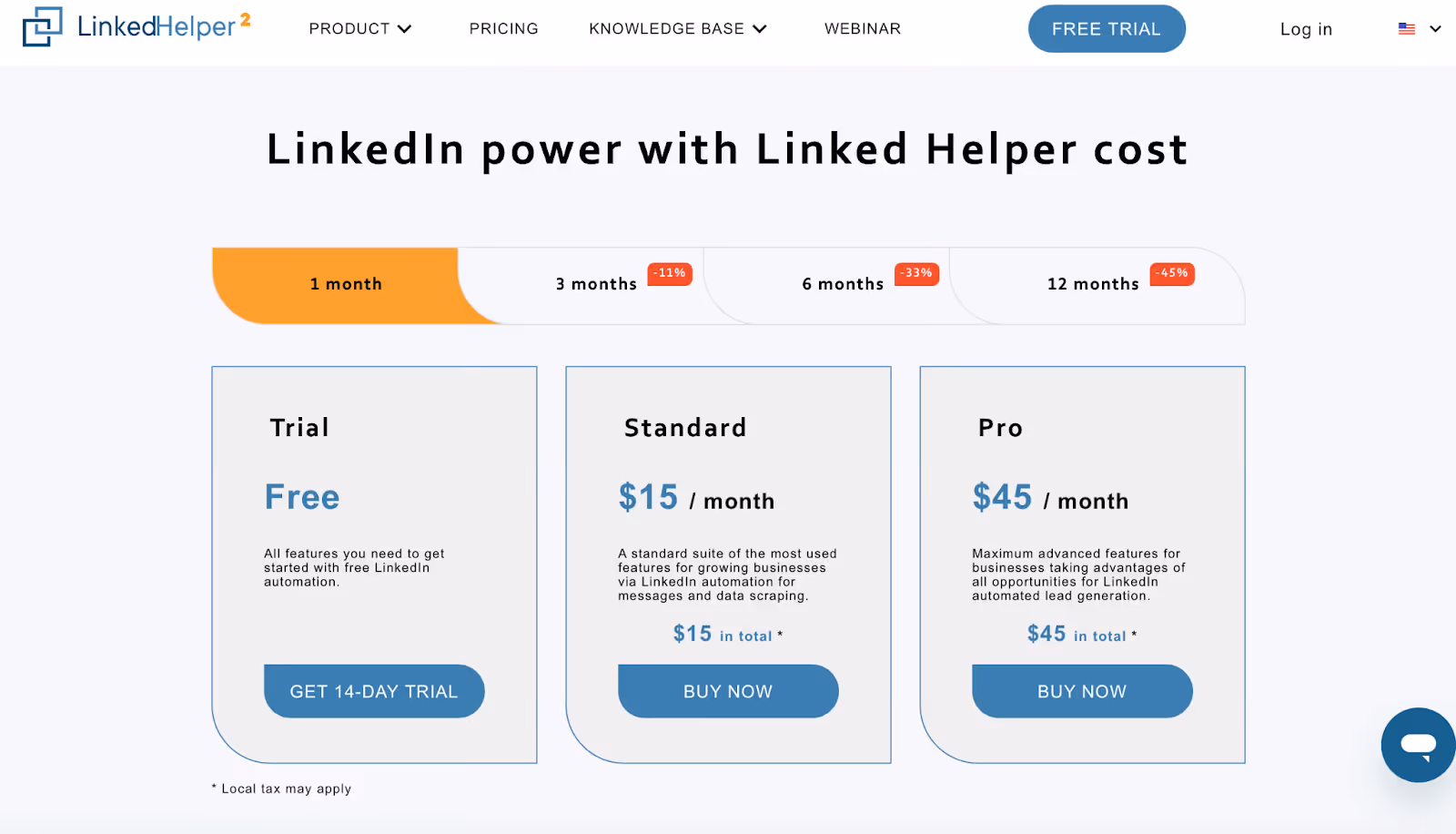
Task: Select the 1 month tab
Action: (346, 284)
